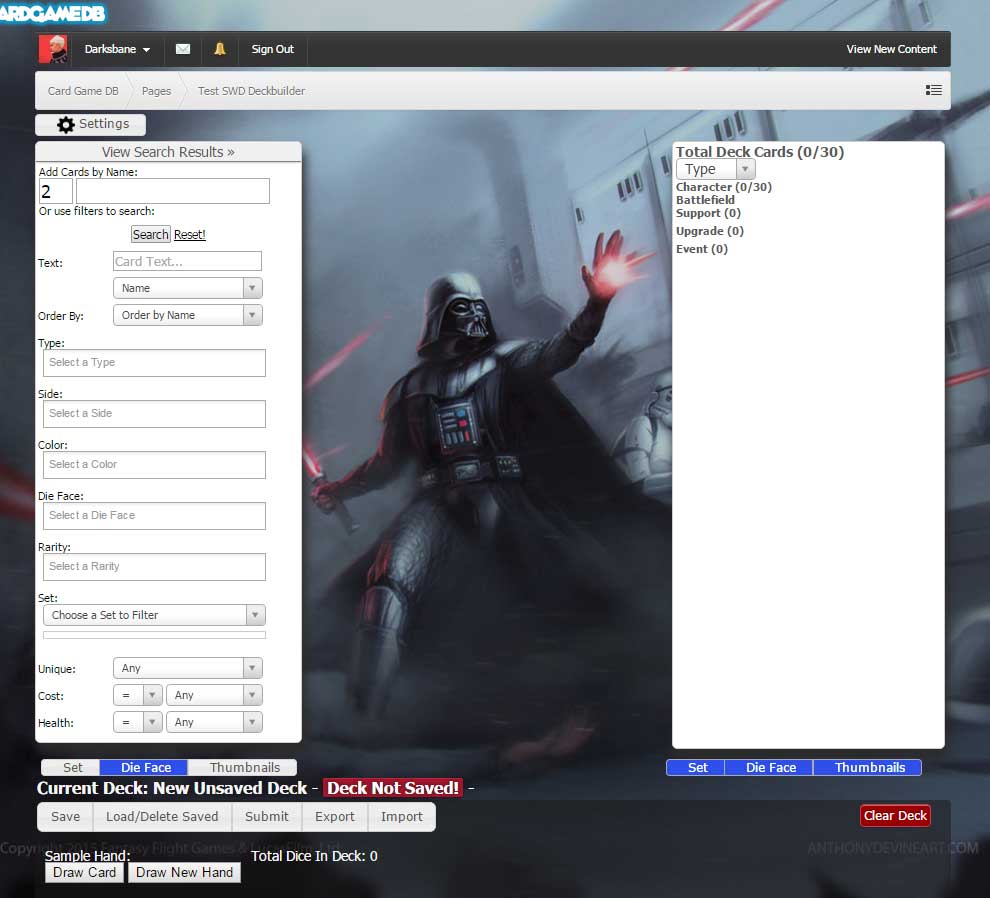Screen dimensions: 990x898
Task: Switch search panel to Die Face view
Action: pyautogui.click(x=145, y=767)
